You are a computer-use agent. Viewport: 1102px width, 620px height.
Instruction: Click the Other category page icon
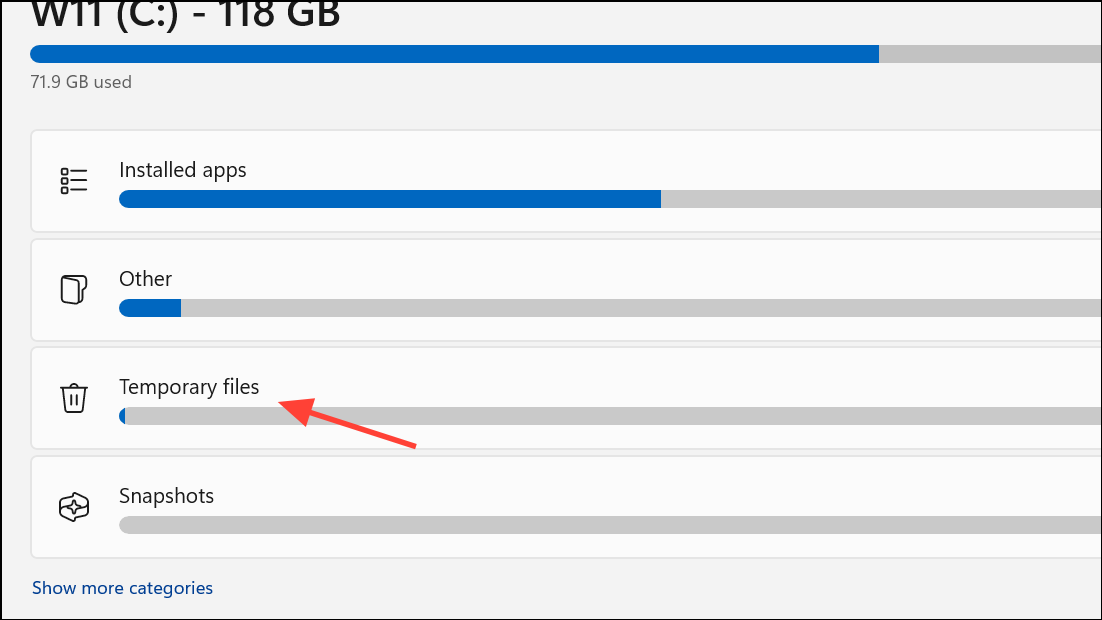[74, 289]
